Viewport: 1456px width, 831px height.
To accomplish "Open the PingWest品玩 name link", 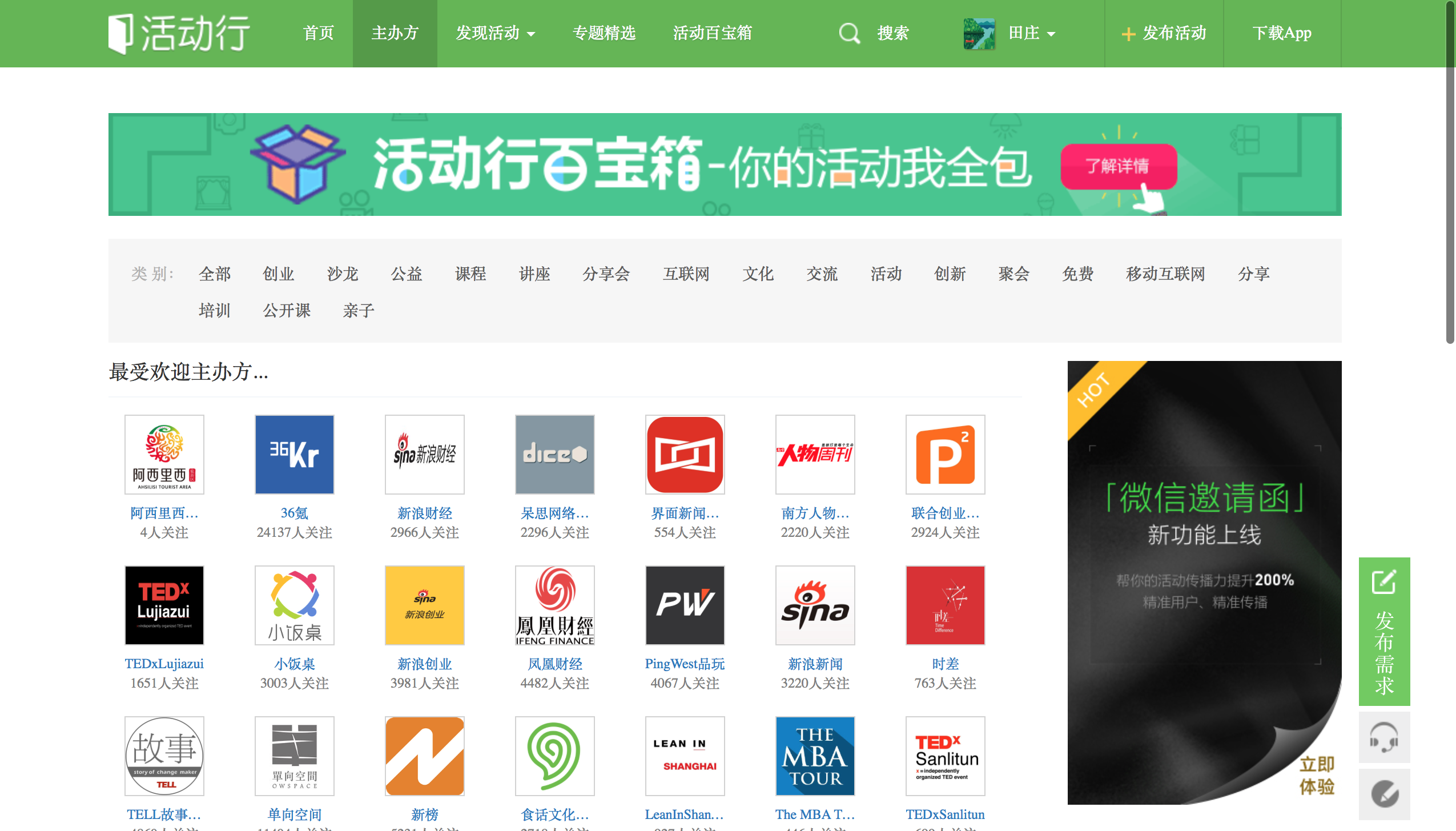I will click(x=685, y=664).
